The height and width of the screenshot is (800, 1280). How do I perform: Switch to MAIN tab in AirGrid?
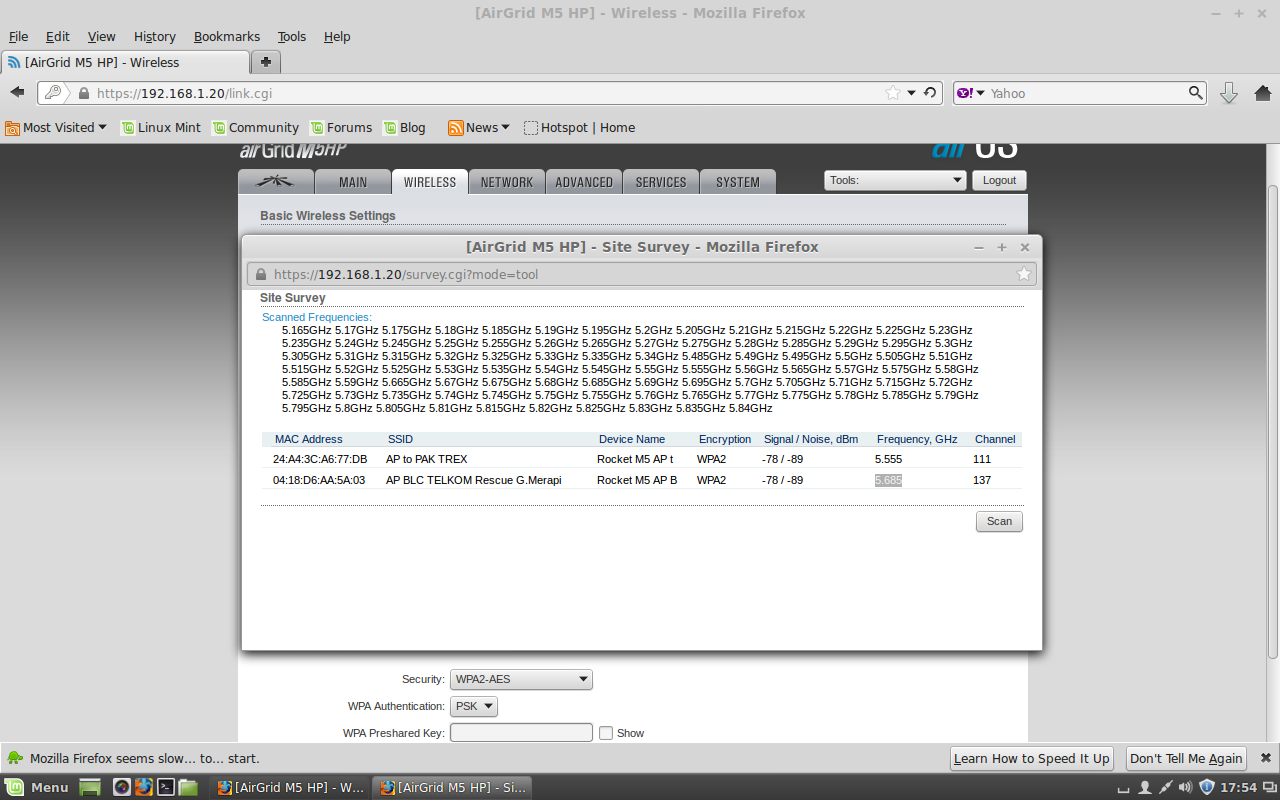353,182
